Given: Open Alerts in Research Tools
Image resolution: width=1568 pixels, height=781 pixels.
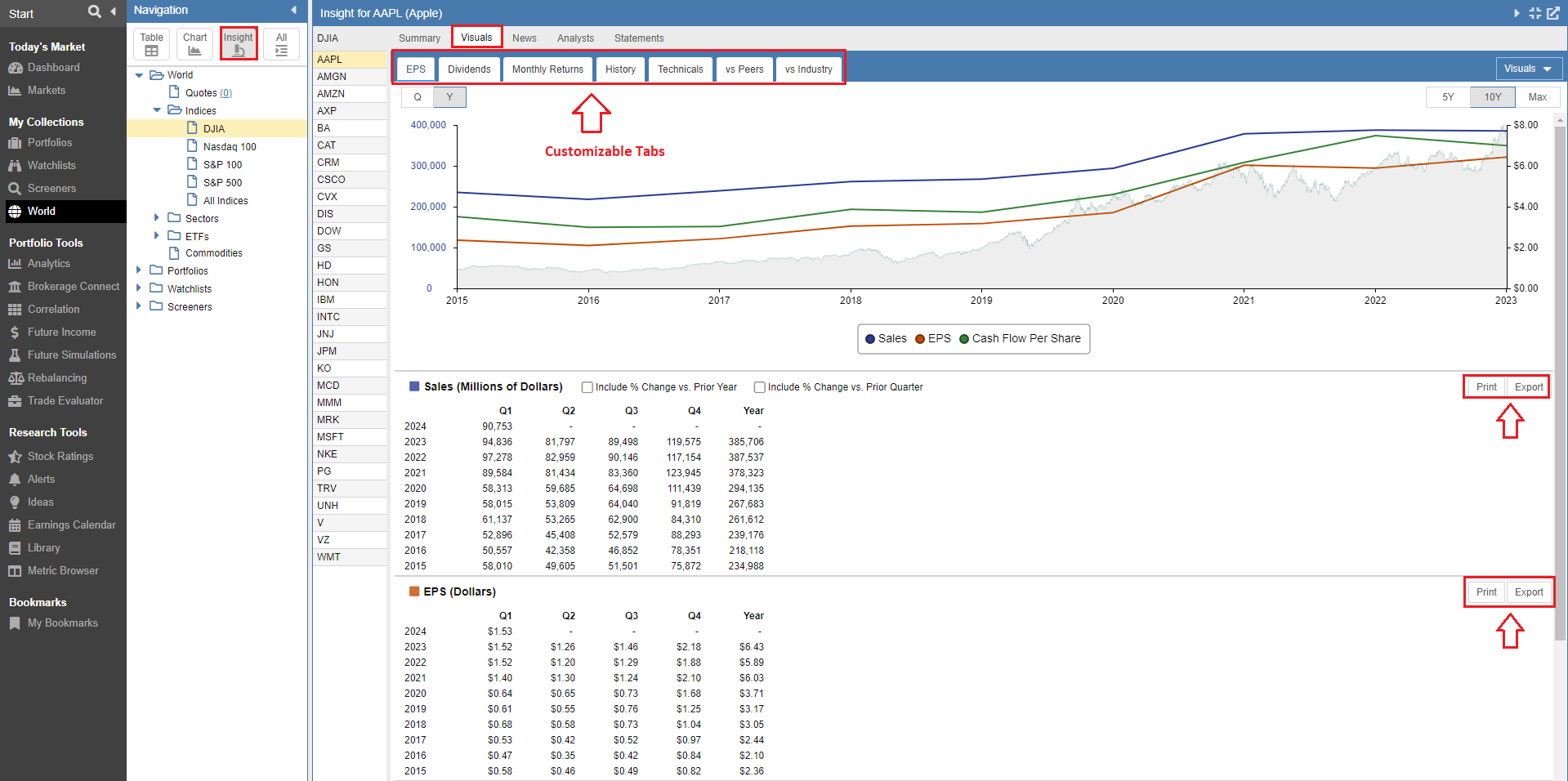Looking at the screenshot, I should pyautogui.click(x=42, y=480).
